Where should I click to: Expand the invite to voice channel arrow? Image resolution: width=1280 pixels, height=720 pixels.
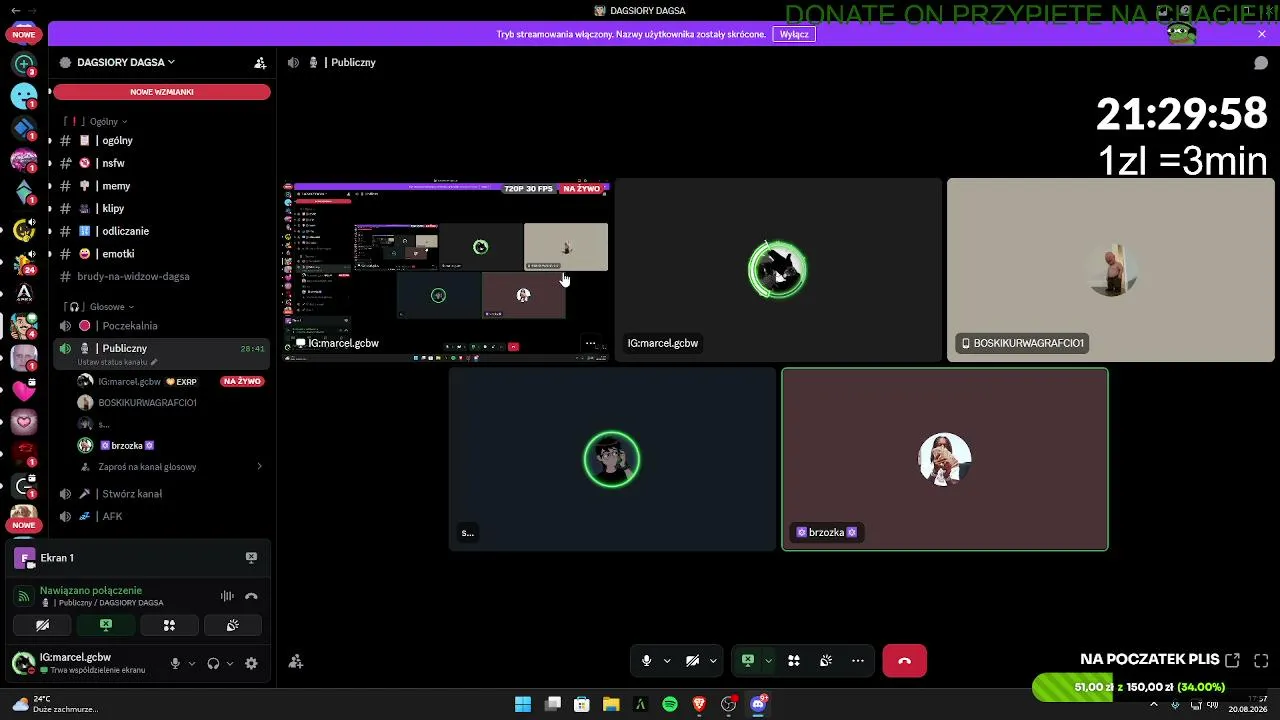tap(260, 467)
